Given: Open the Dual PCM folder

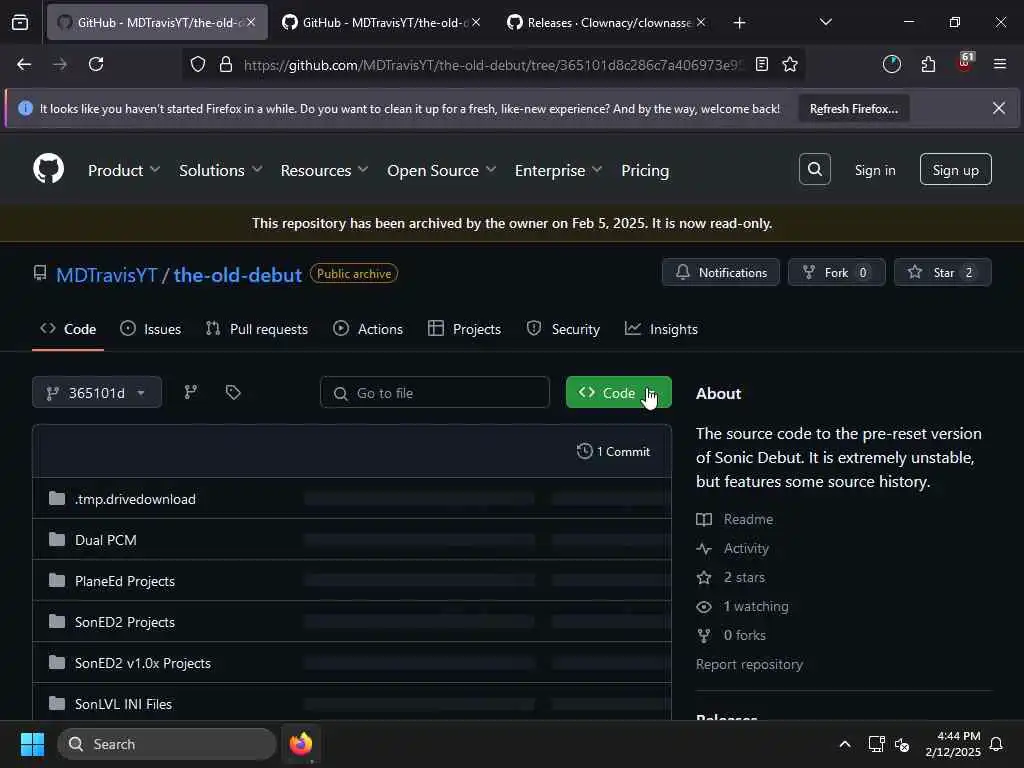Looking at the screenshot, I should [x=106, y=540].
